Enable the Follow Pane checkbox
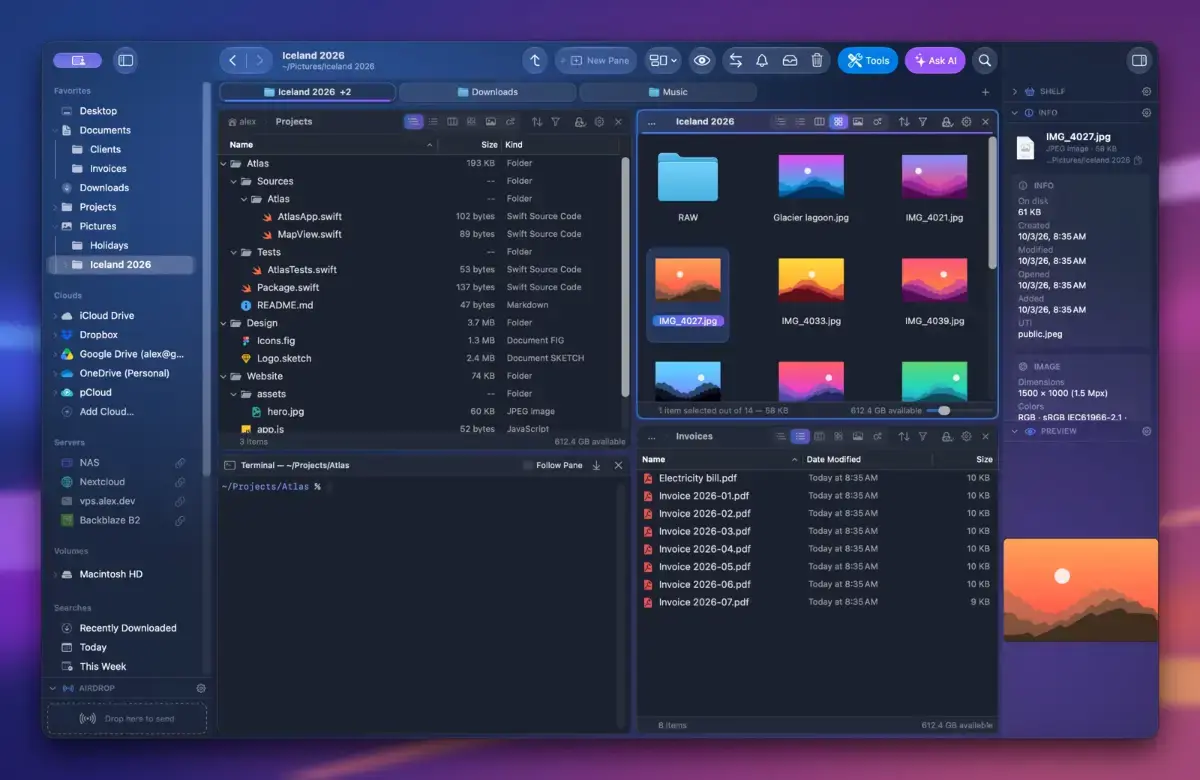 [527, 465]
